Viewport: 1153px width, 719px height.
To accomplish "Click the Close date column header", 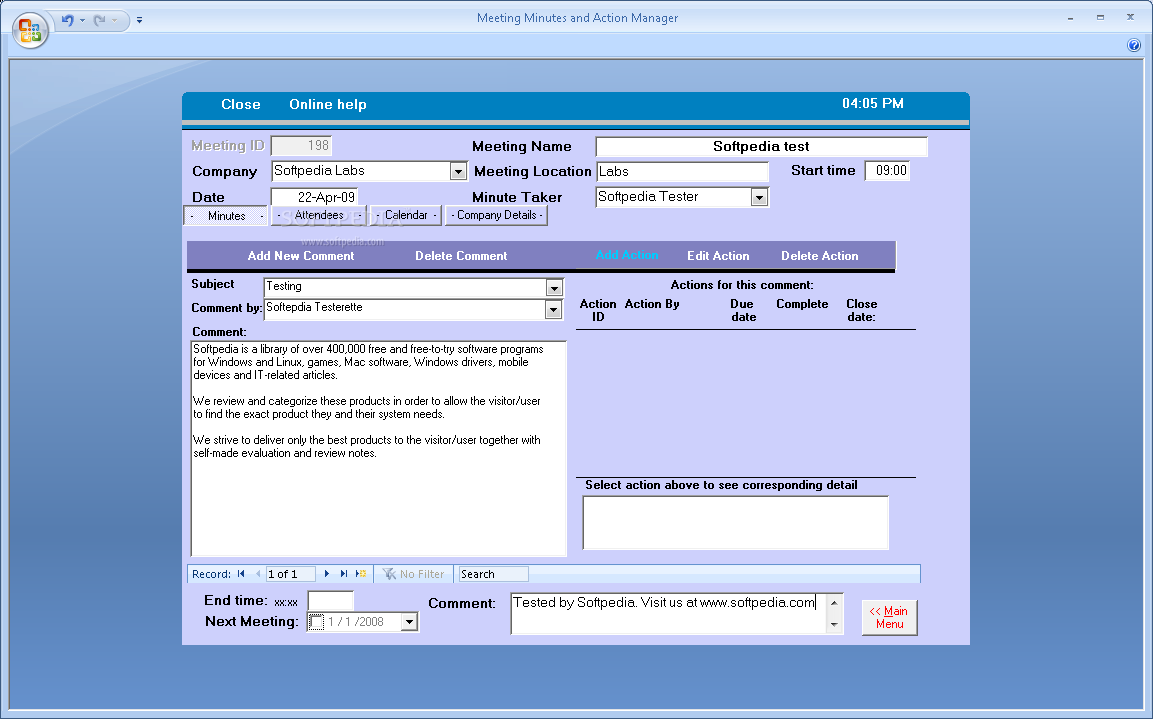I will pyautogui.click(x=861, y=310).
